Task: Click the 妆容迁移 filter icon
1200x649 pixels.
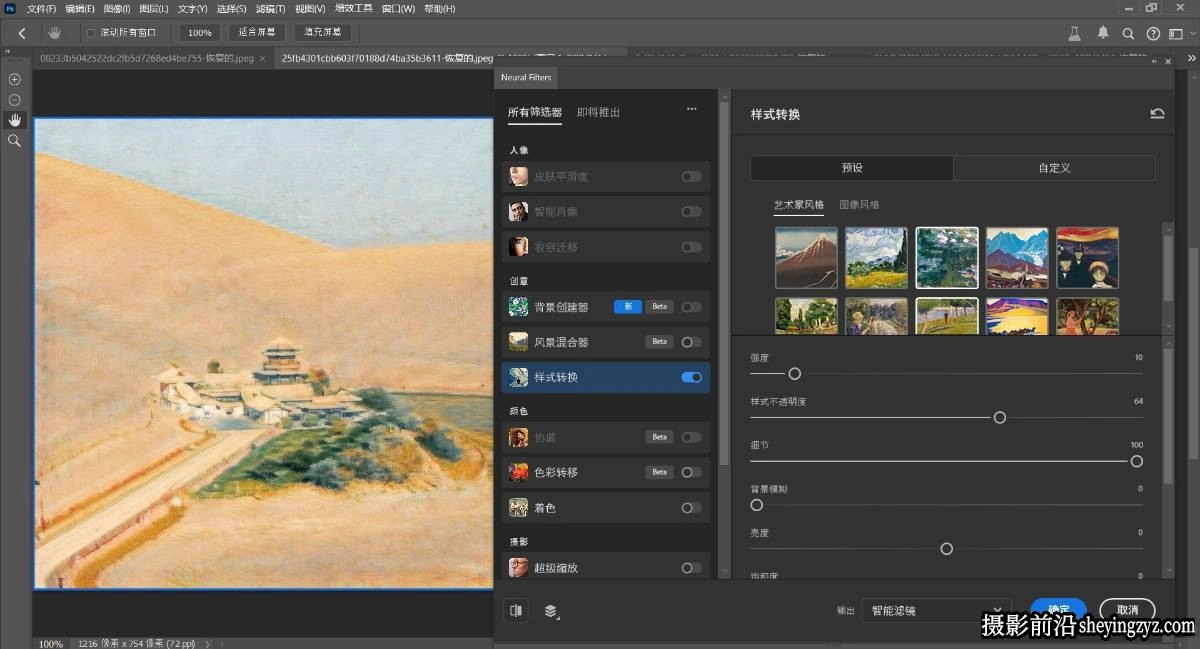Action: [x=518, y=246]
